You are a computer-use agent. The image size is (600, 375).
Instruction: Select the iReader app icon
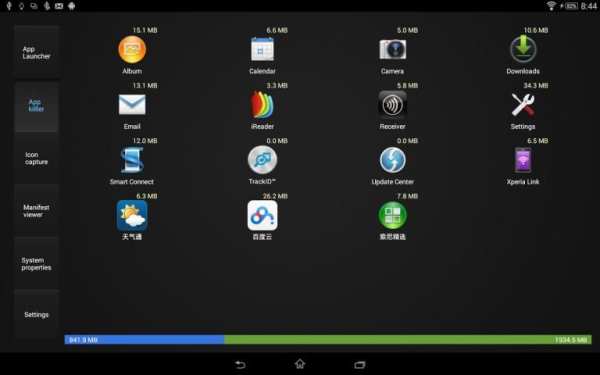tap(262, 104)
